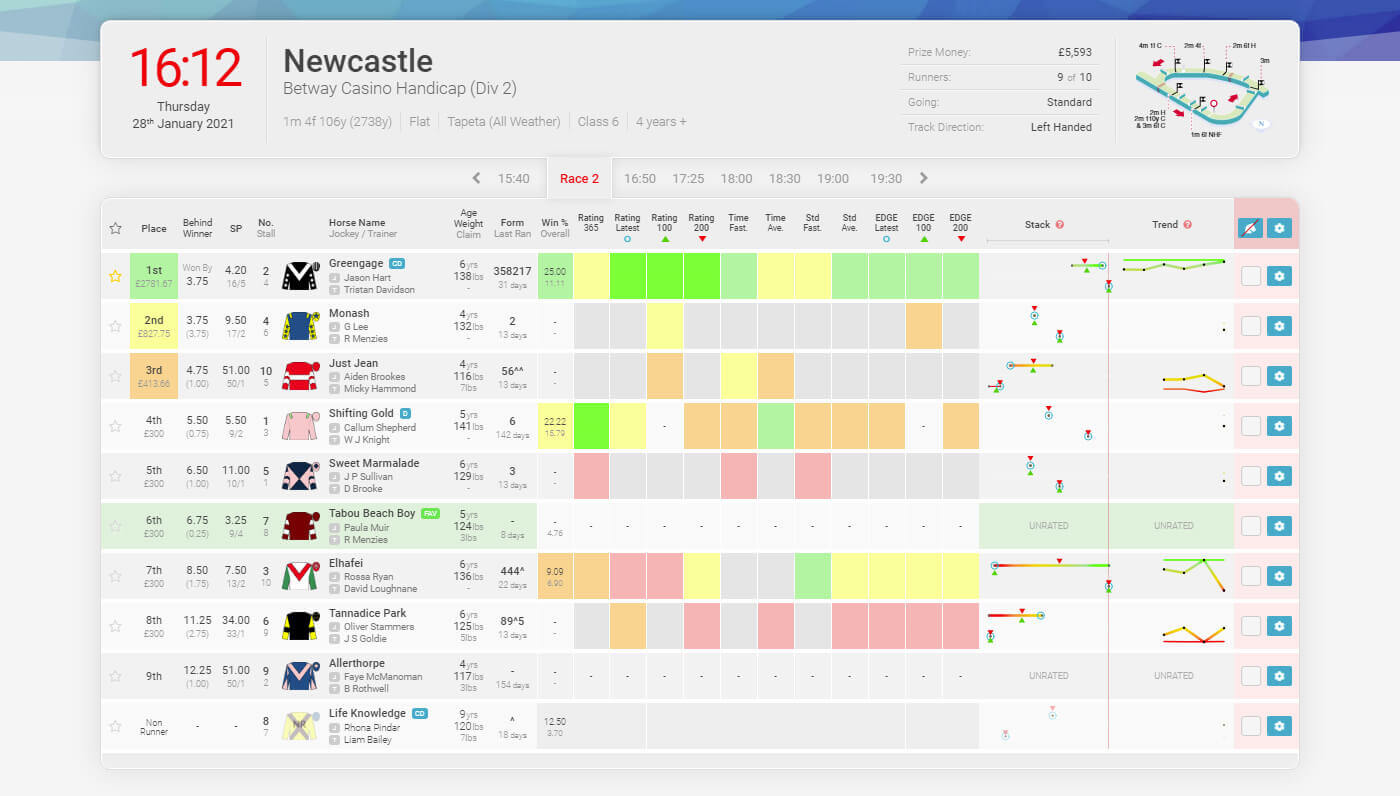The image size is (1400, 796).
Task: Click Greengage's jockey silks image
Action: 299,275
